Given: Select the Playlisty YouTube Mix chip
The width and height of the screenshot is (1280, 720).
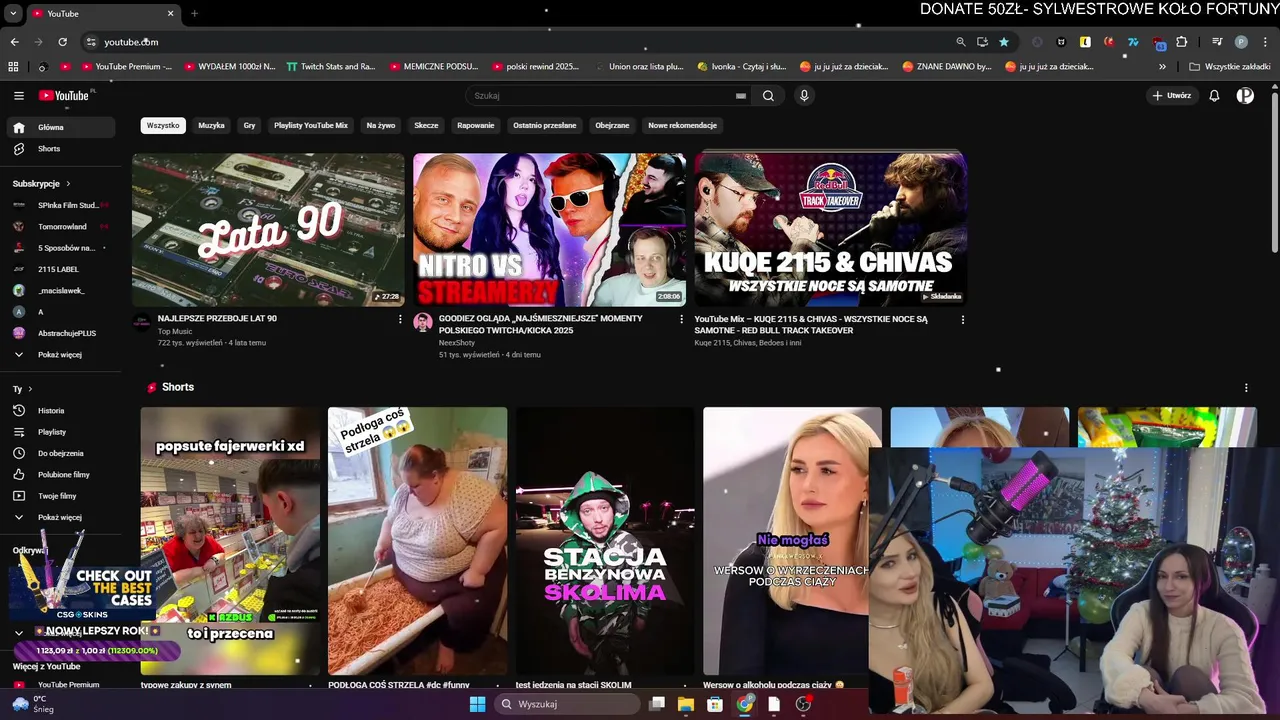Looking at the screenshot, I should [311, 126].
